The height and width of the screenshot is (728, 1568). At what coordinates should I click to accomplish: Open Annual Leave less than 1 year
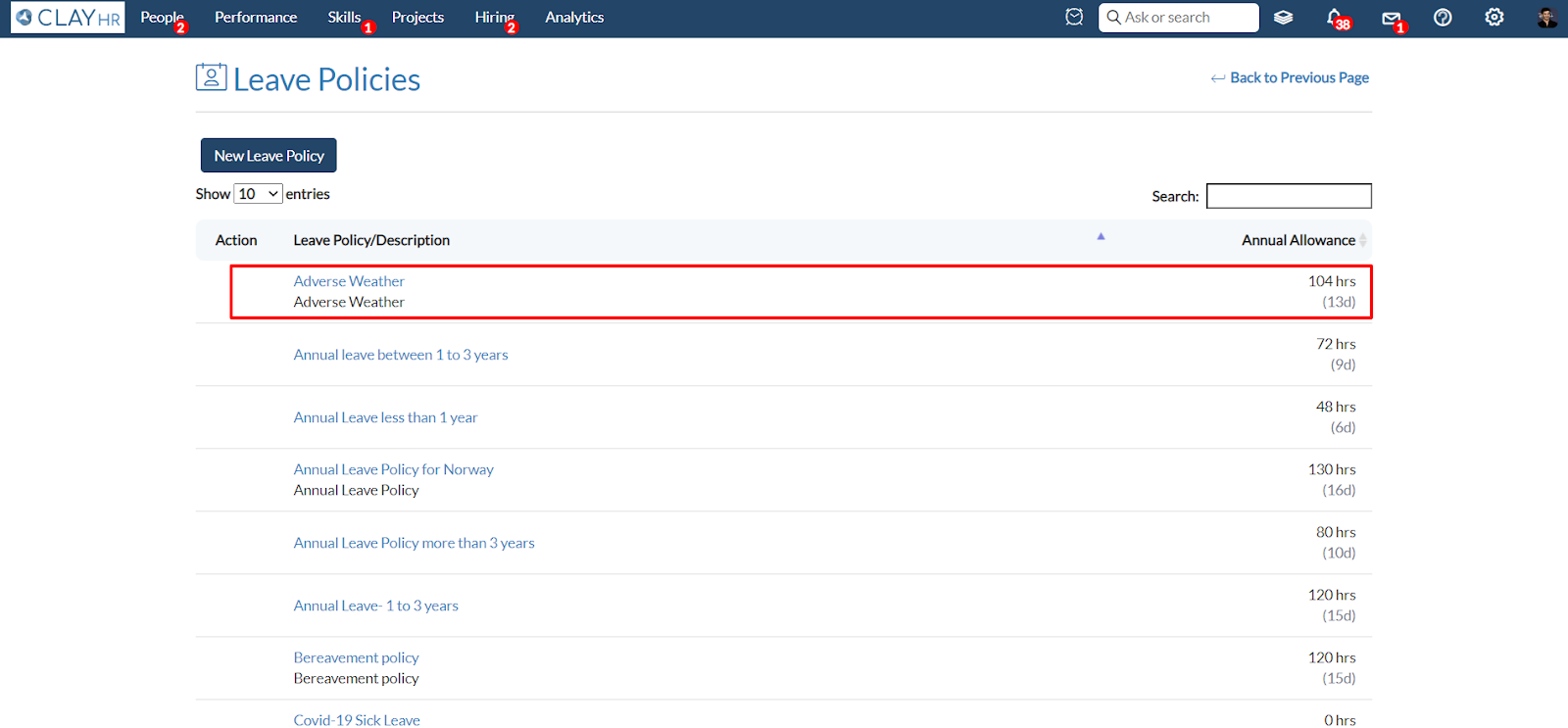[385, 417]
